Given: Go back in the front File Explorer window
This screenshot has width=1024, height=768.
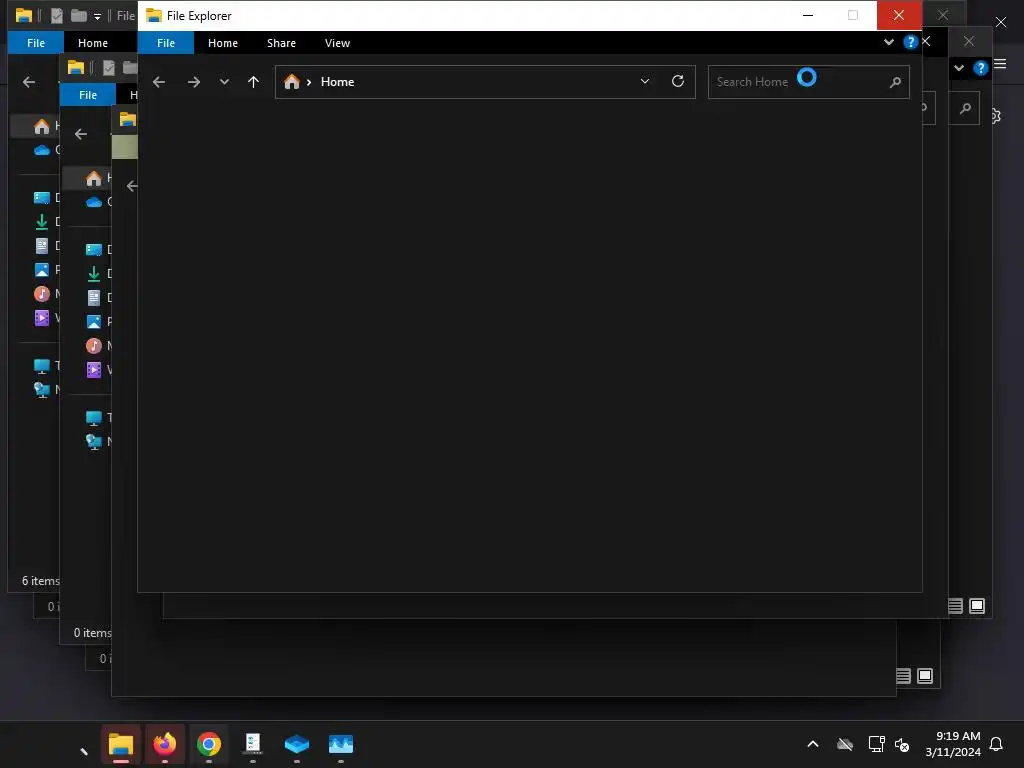Looking at the screenshot, I should 159,82.
